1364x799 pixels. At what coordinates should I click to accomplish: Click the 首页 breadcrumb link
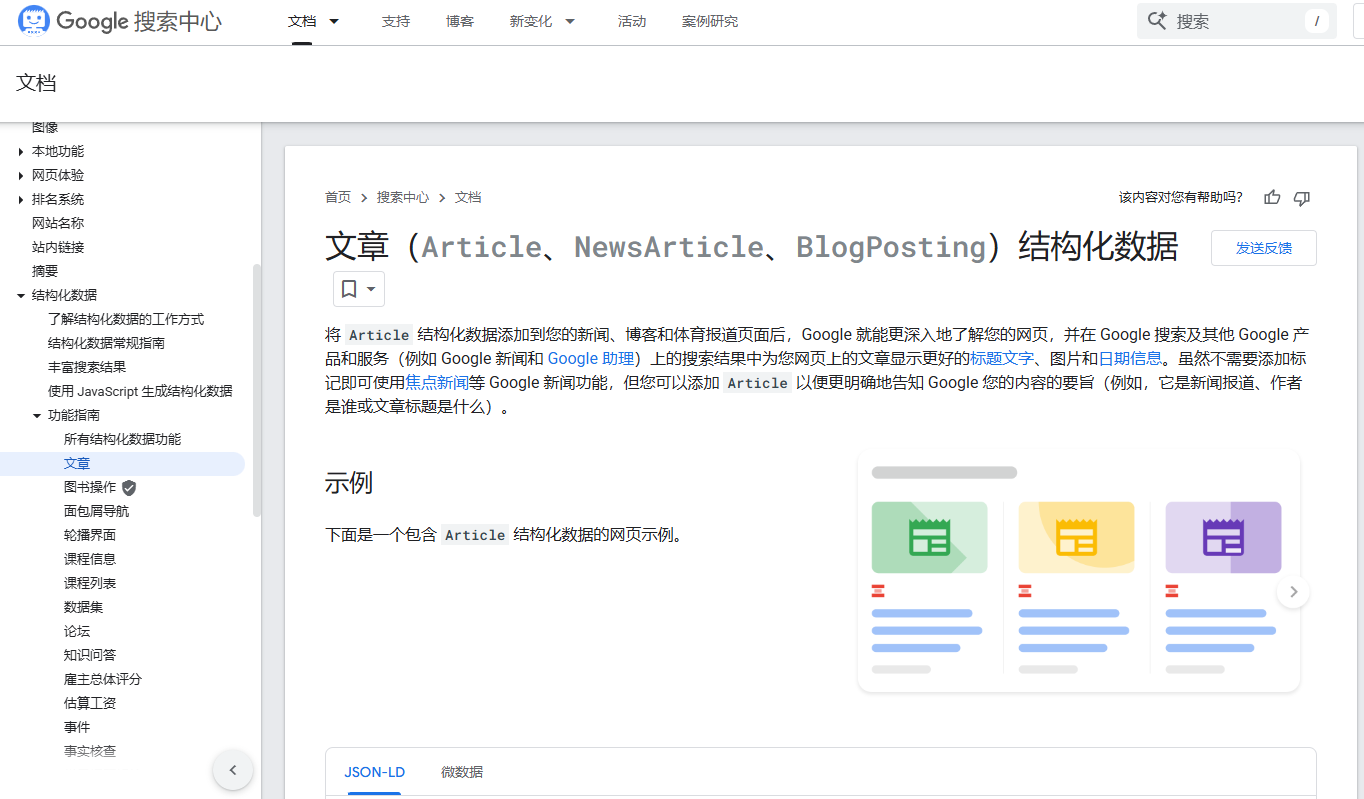coord(338,198)
